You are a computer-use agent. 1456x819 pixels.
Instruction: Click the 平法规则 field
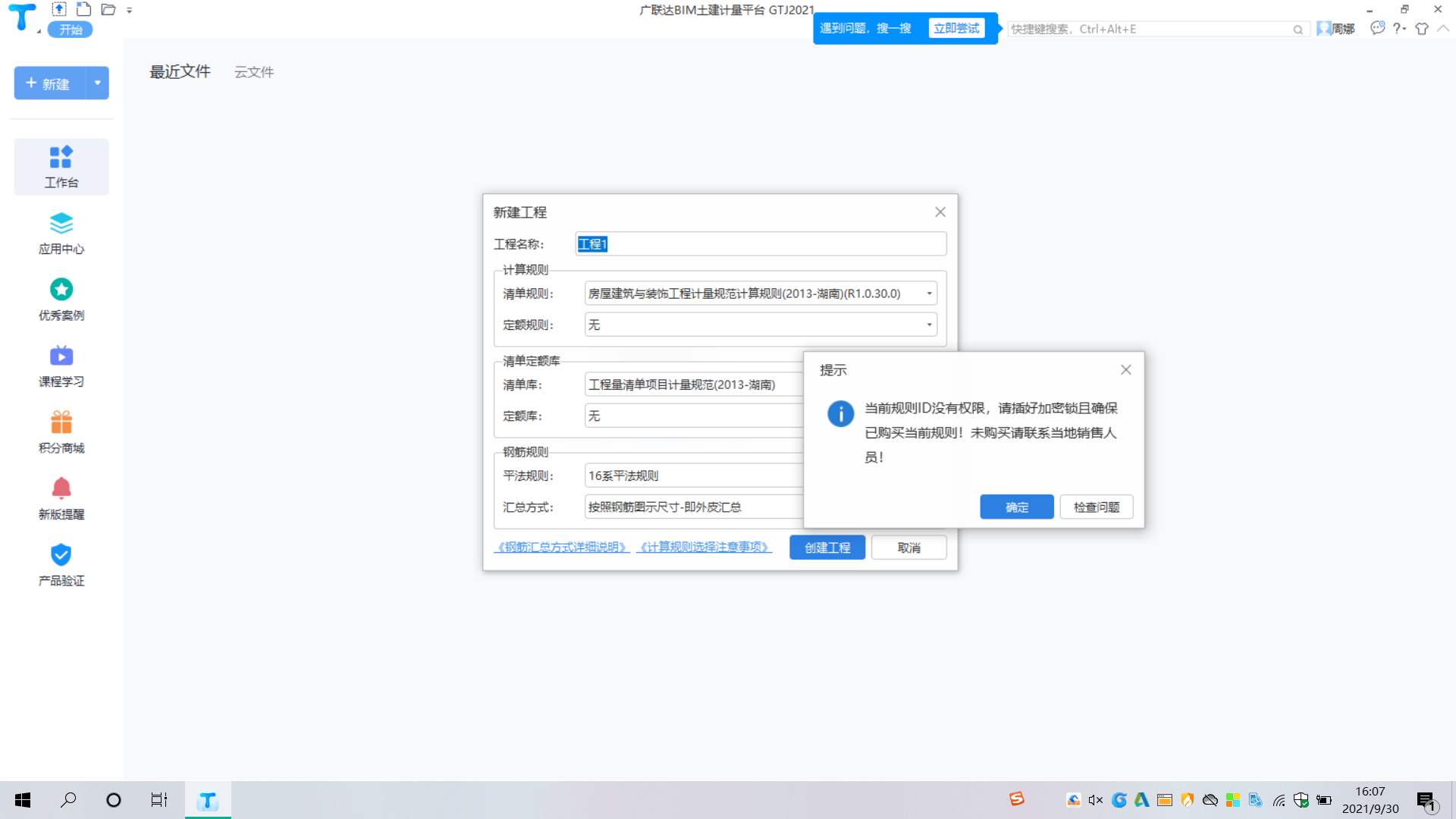click(x=694, y=475)
